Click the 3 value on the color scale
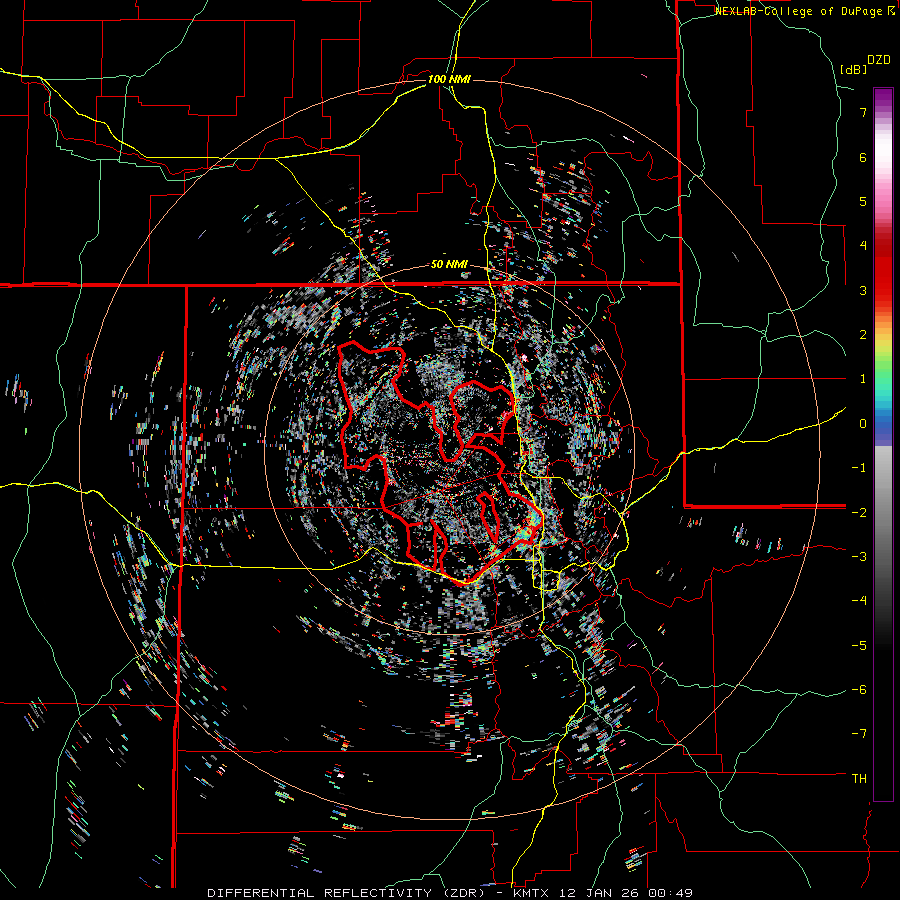Viewport: 900px width, 900px height. point(863,290)
